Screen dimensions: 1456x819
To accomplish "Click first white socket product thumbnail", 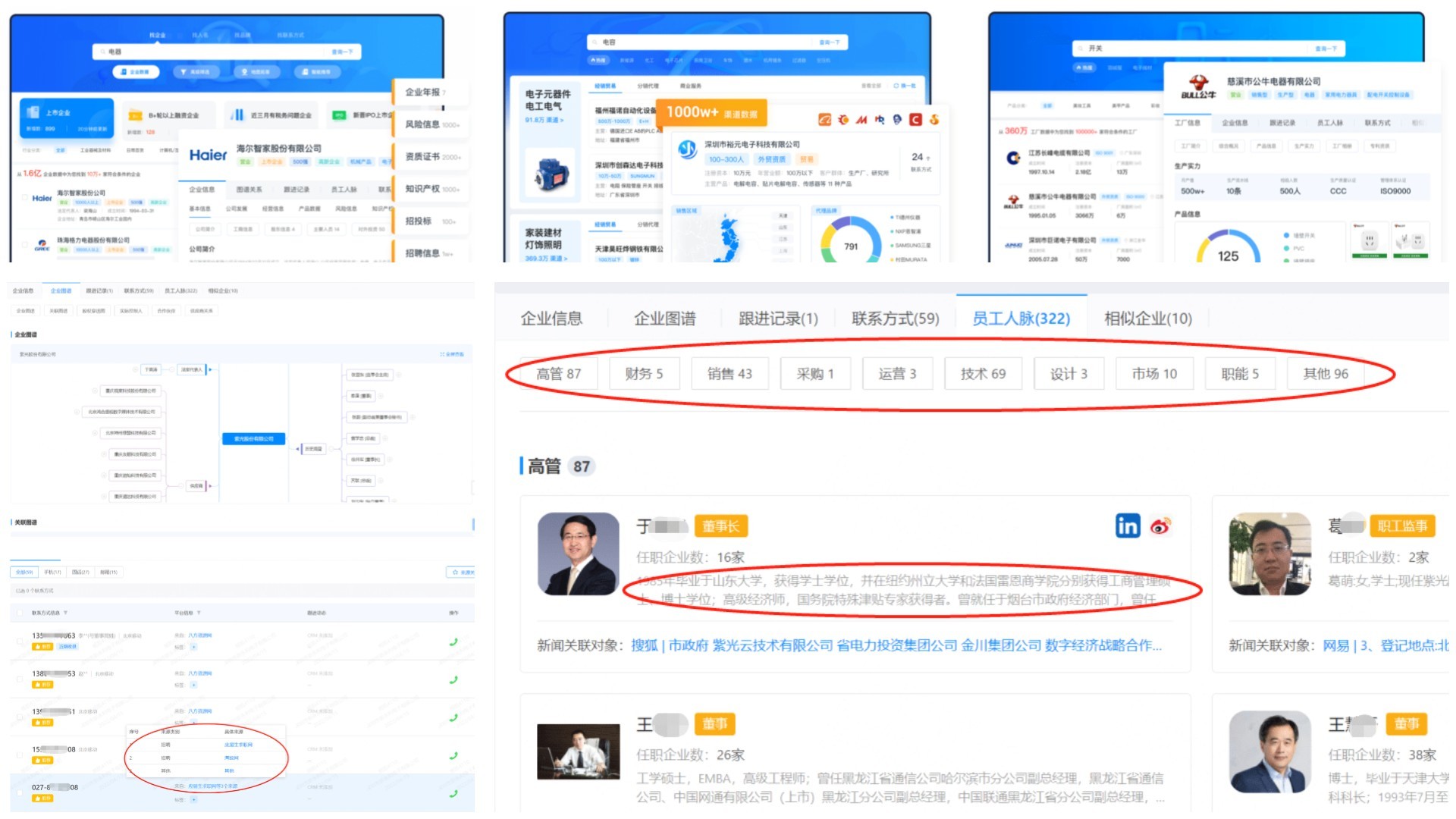I will (1369, 241).
